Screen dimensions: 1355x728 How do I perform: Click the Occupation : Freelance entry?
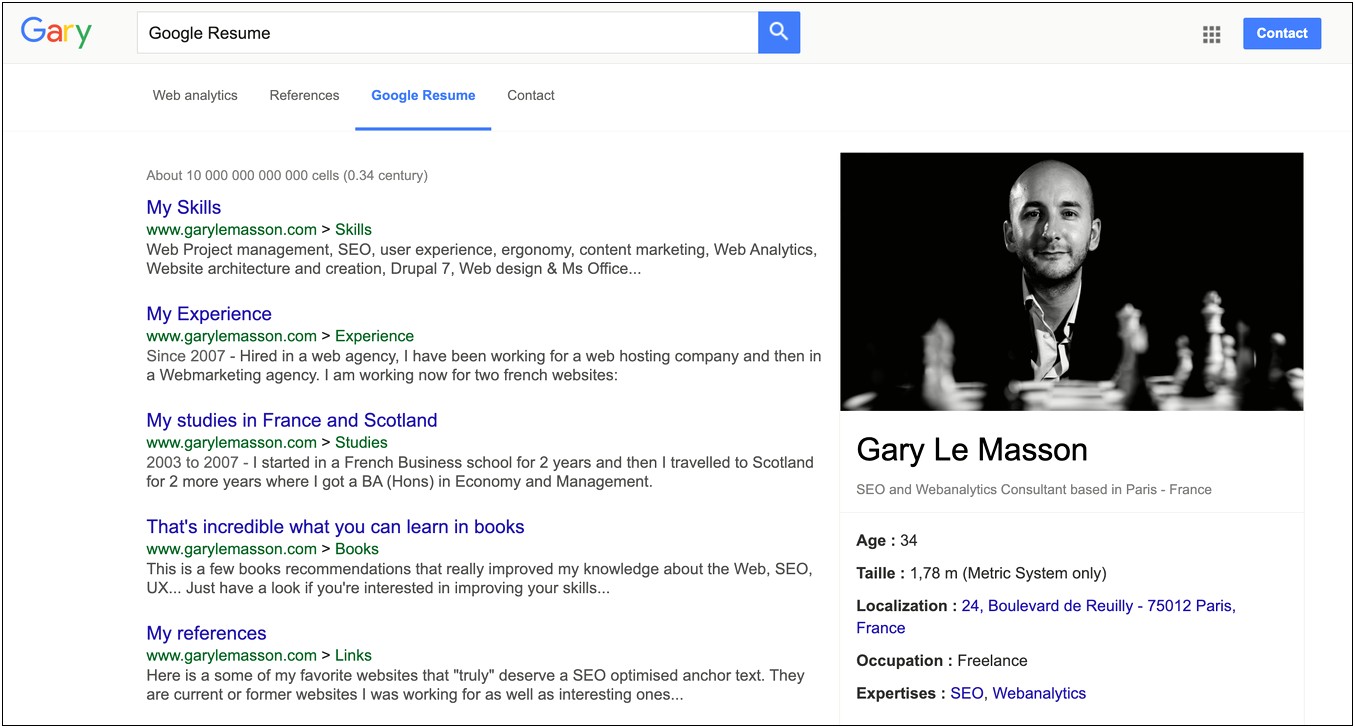click(942, 660)
